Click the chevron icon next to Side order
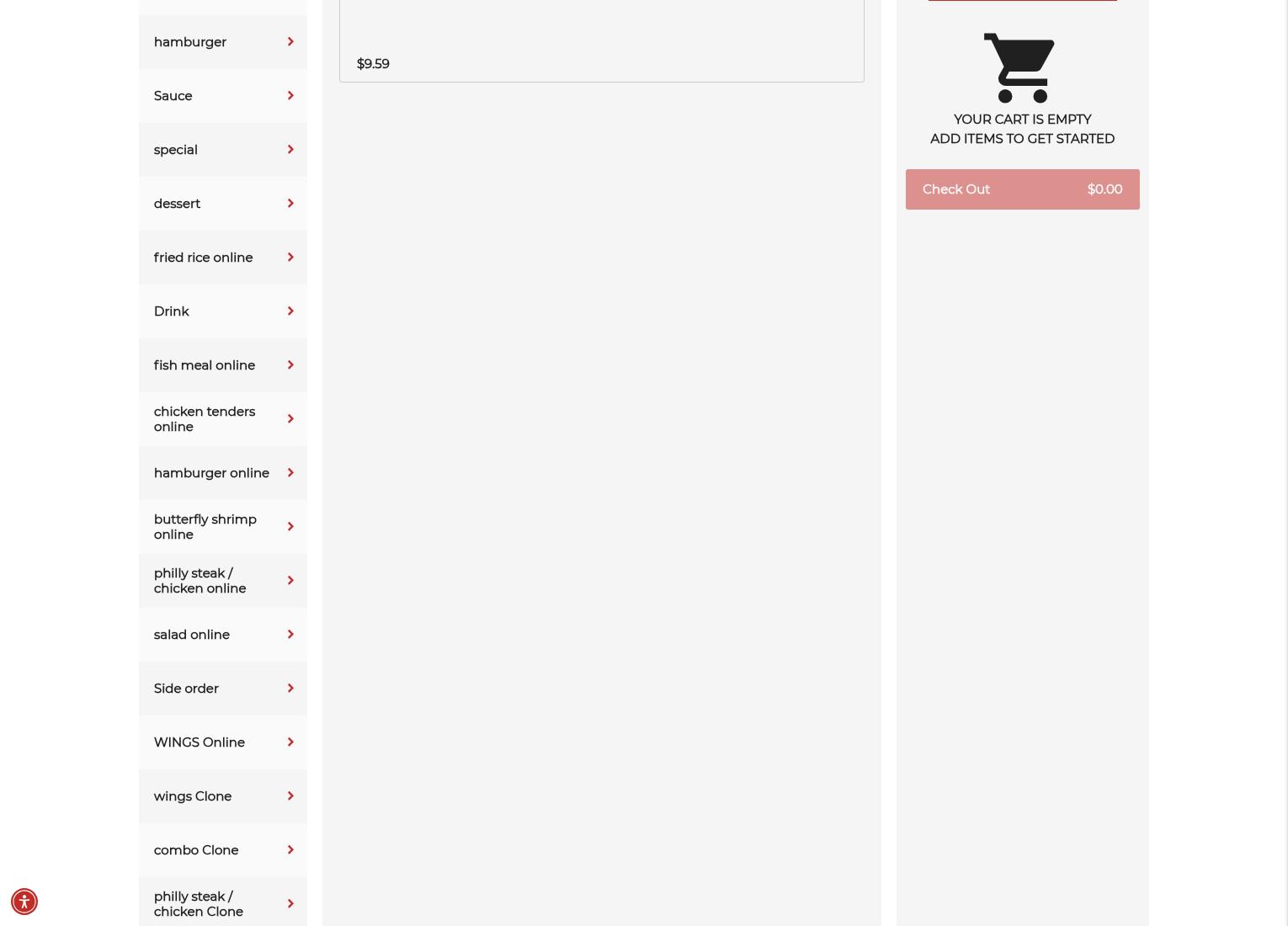This screenshot has width=1288, height=926. 290,689
